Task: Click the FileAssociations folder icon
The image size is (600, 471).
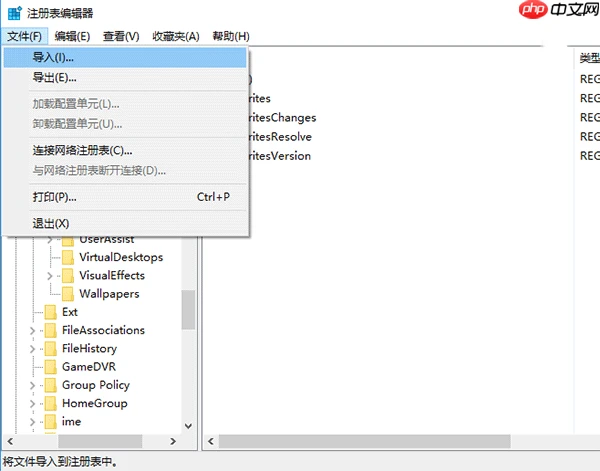Action: tap(51, 330)
